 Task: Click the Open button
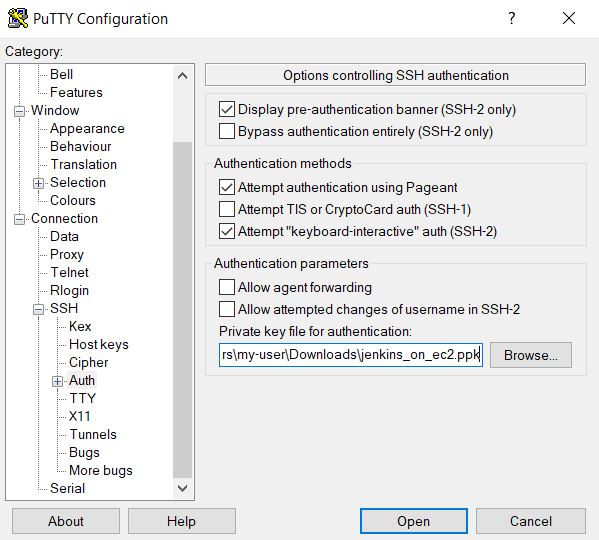coord(414,521)
